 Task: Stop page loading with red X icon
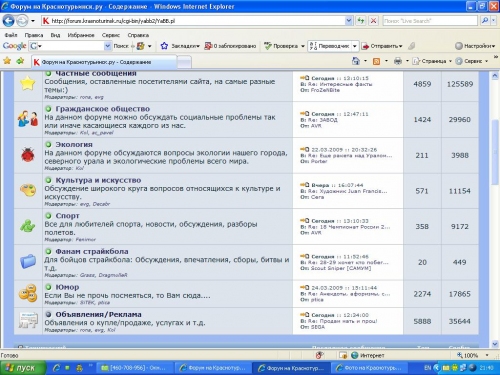click(373, 21)
